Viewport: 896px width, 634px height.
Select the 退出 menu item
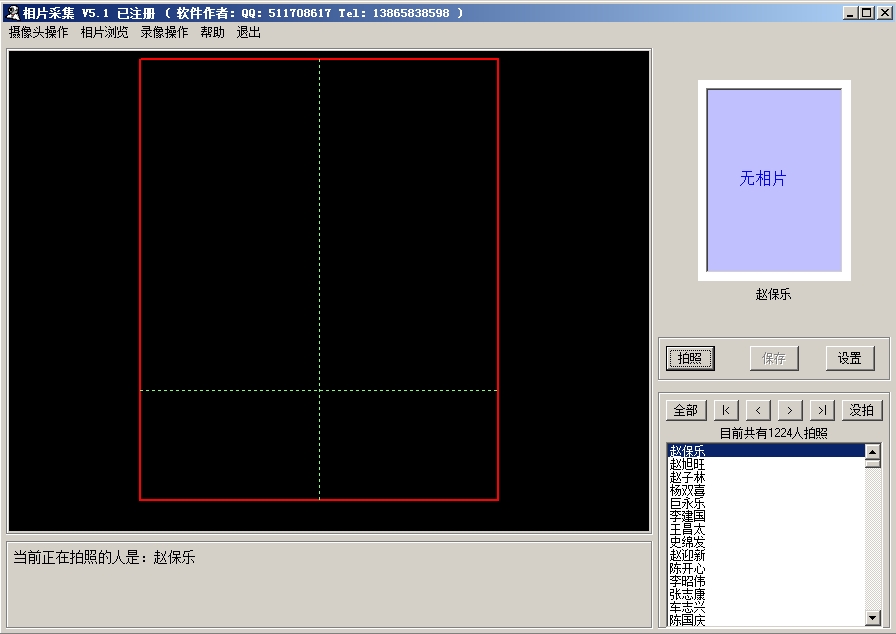[x=249, y=33]
